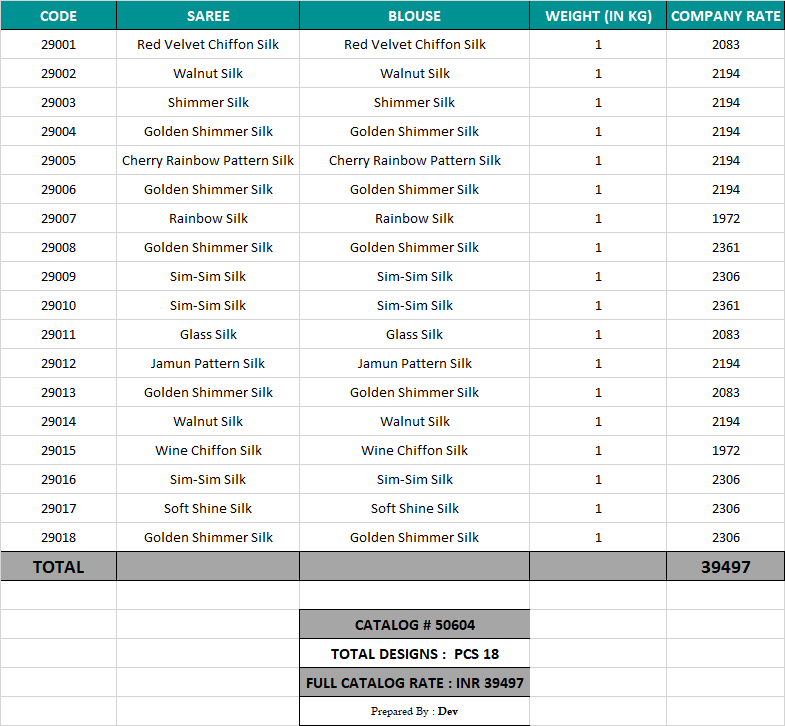Select the Red Velvet Chiffon Silk blouse cell
The width and height of the screenshot is (785, 726).
pos(414,45)
